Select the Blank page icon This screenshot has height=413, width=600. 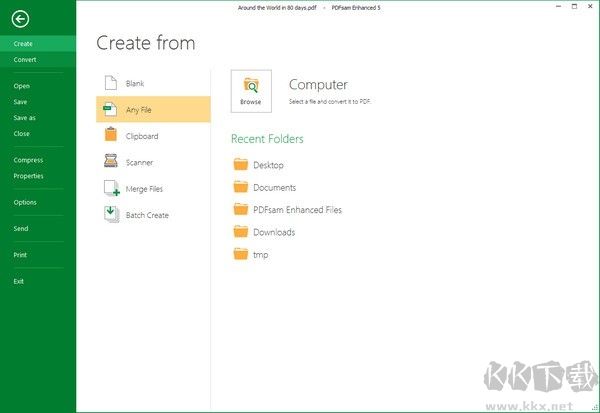click(x=111, y=83)
